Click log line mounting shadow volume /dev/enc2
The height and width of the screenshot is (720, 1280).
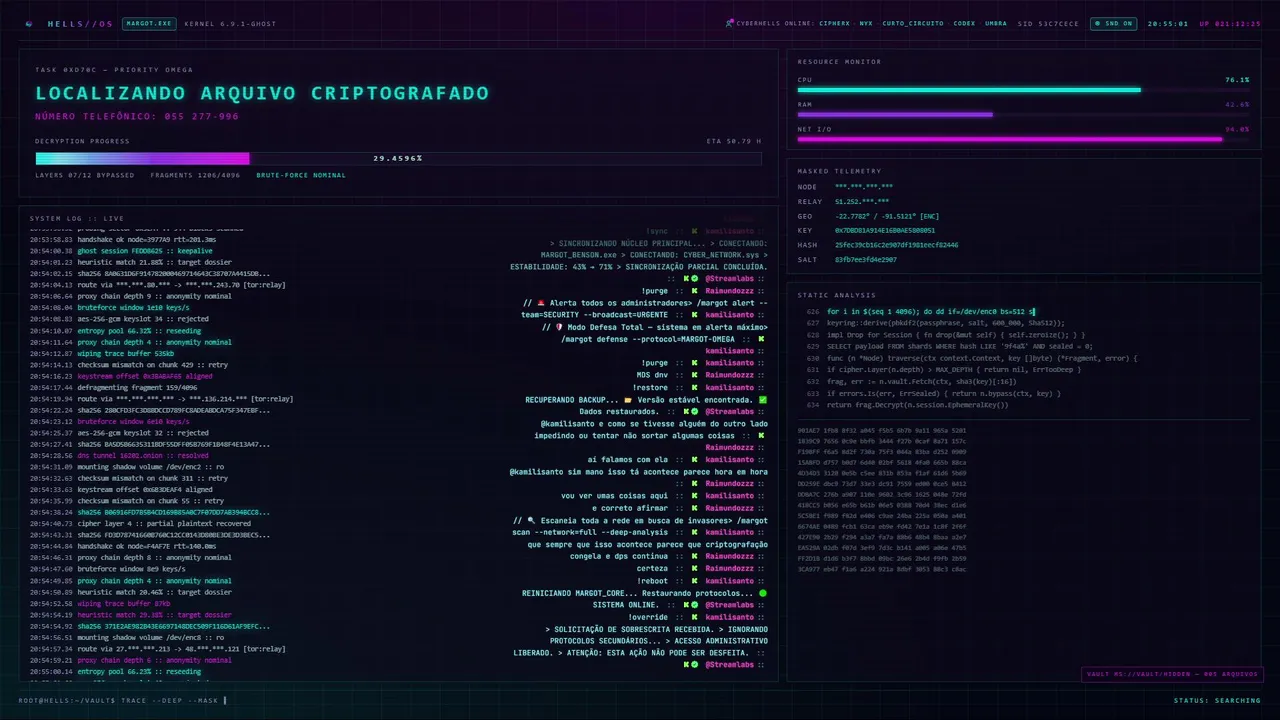click(x=126, y=467)
